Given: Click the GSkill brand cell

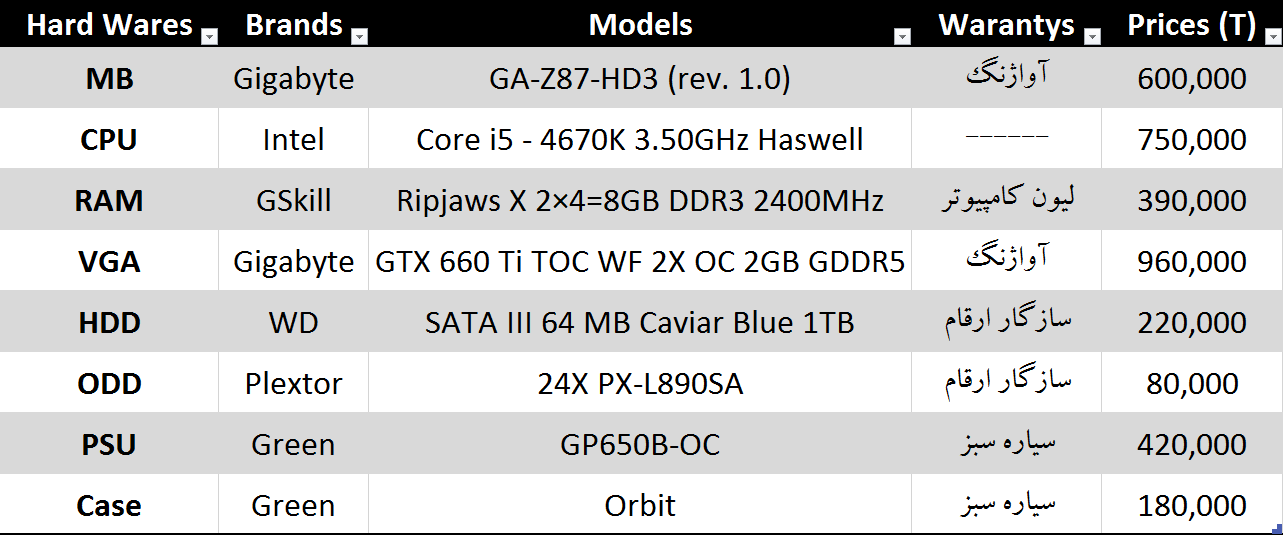Looking at the screenshot, I should point(293,201).
